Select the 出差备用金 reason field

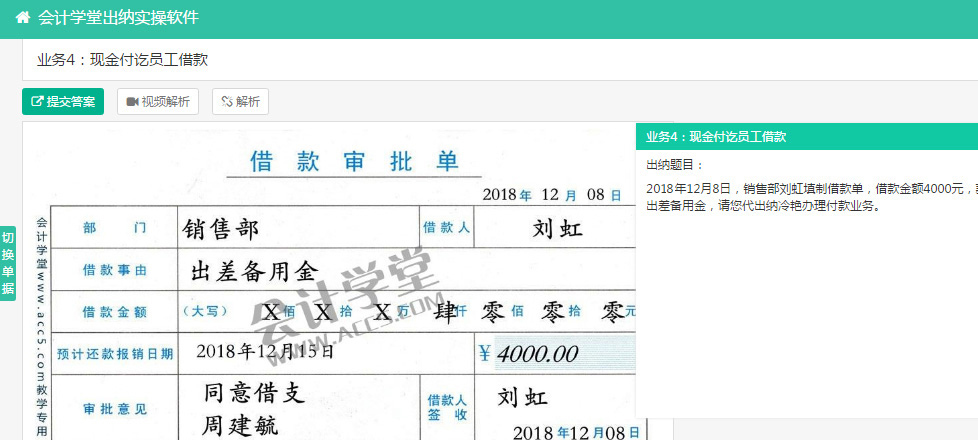point(253,270)
